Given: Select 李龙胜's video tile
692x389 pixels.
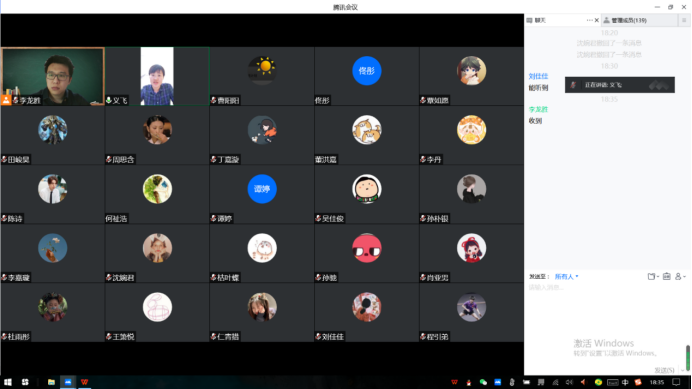Looking at the screenshot, I should (53, 76).
